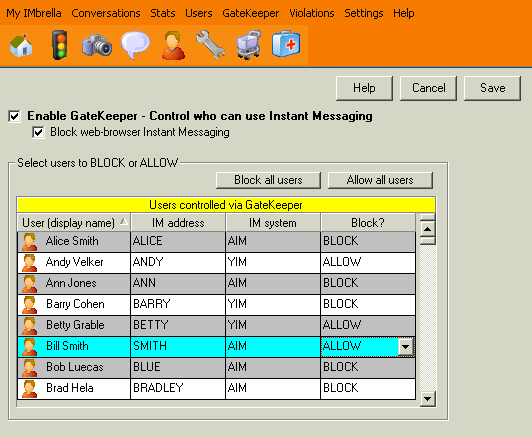The image size is (532, 438).
Task: Click the Block all users button
Action: pyautogui.click(x=268, y=180)
